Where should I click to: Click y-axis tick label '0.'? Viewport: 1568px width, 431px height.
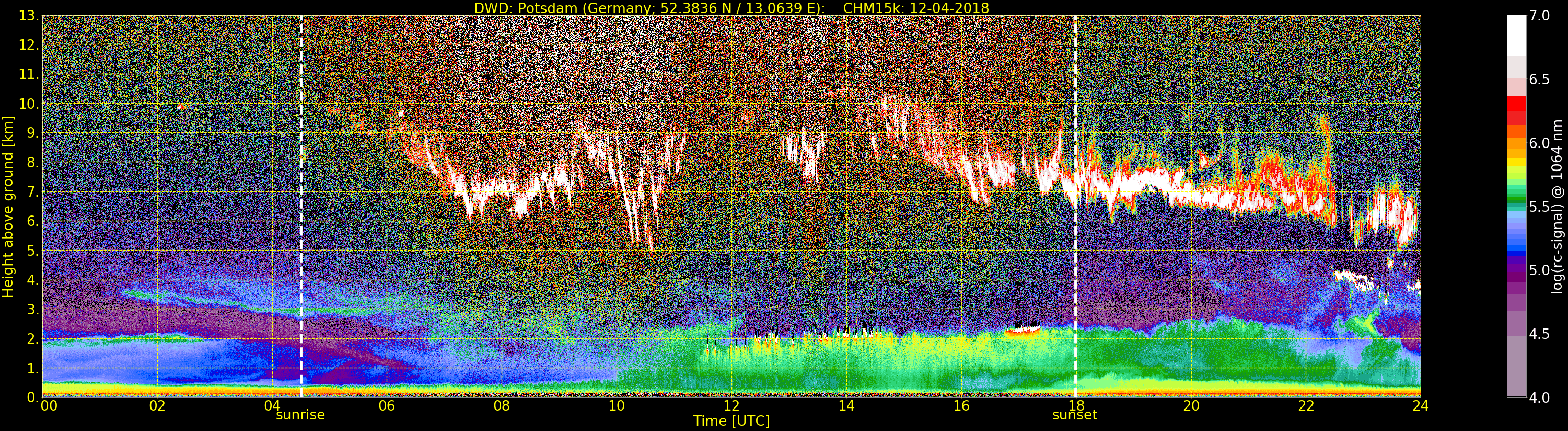[32, 398]
